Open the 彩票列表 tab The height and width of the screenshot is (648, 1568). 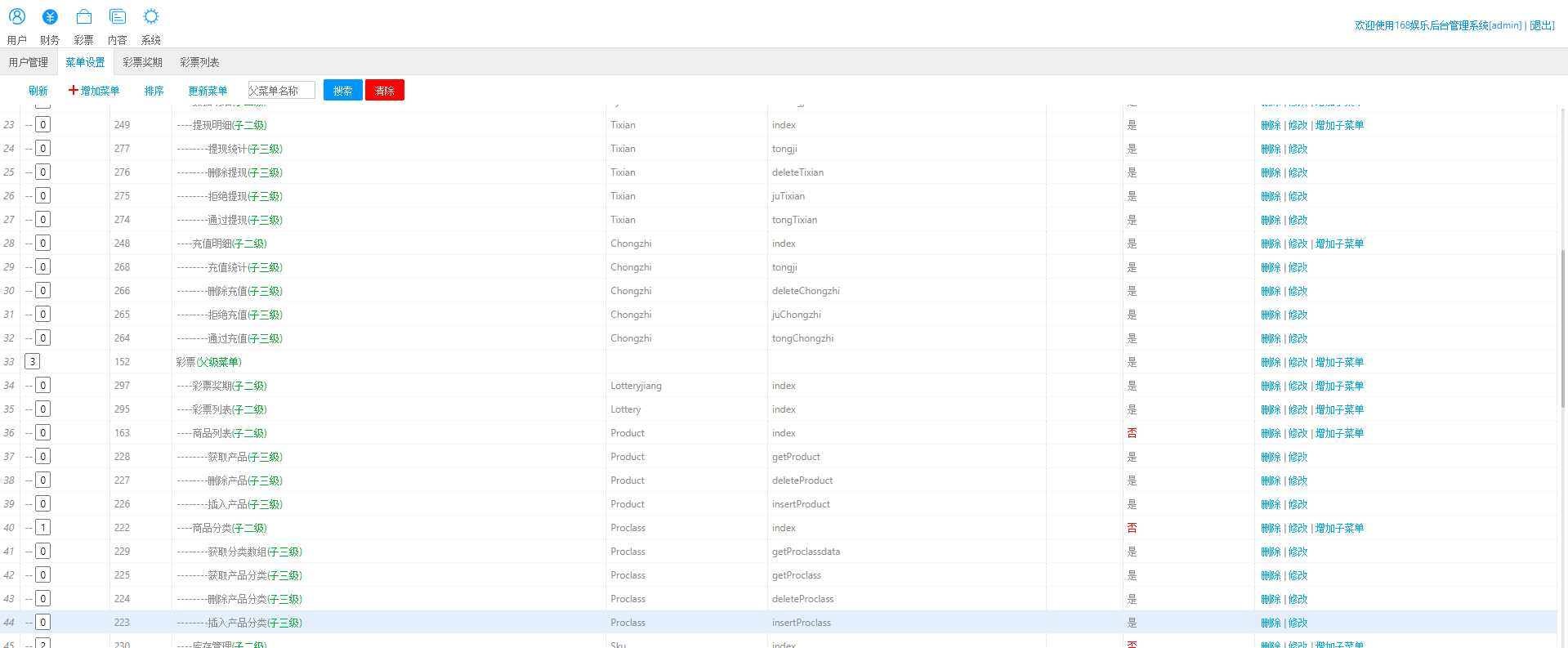(x=199, y=62)
